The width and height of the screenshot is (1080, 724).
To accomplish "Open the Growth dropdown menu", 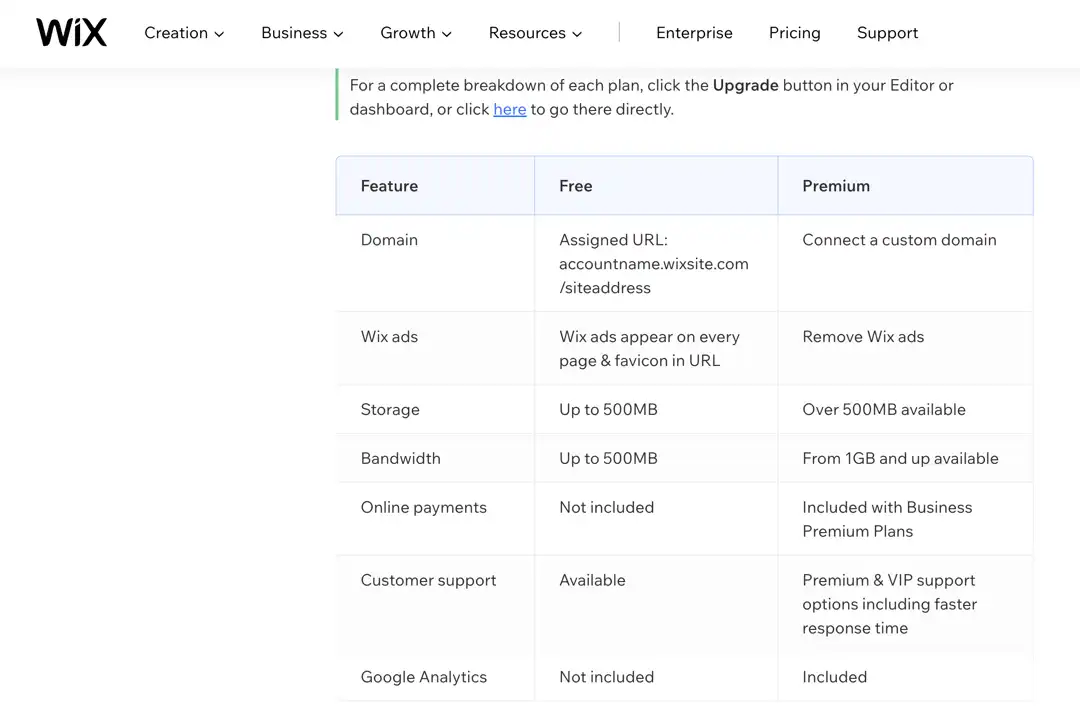I will click(415, 33).
